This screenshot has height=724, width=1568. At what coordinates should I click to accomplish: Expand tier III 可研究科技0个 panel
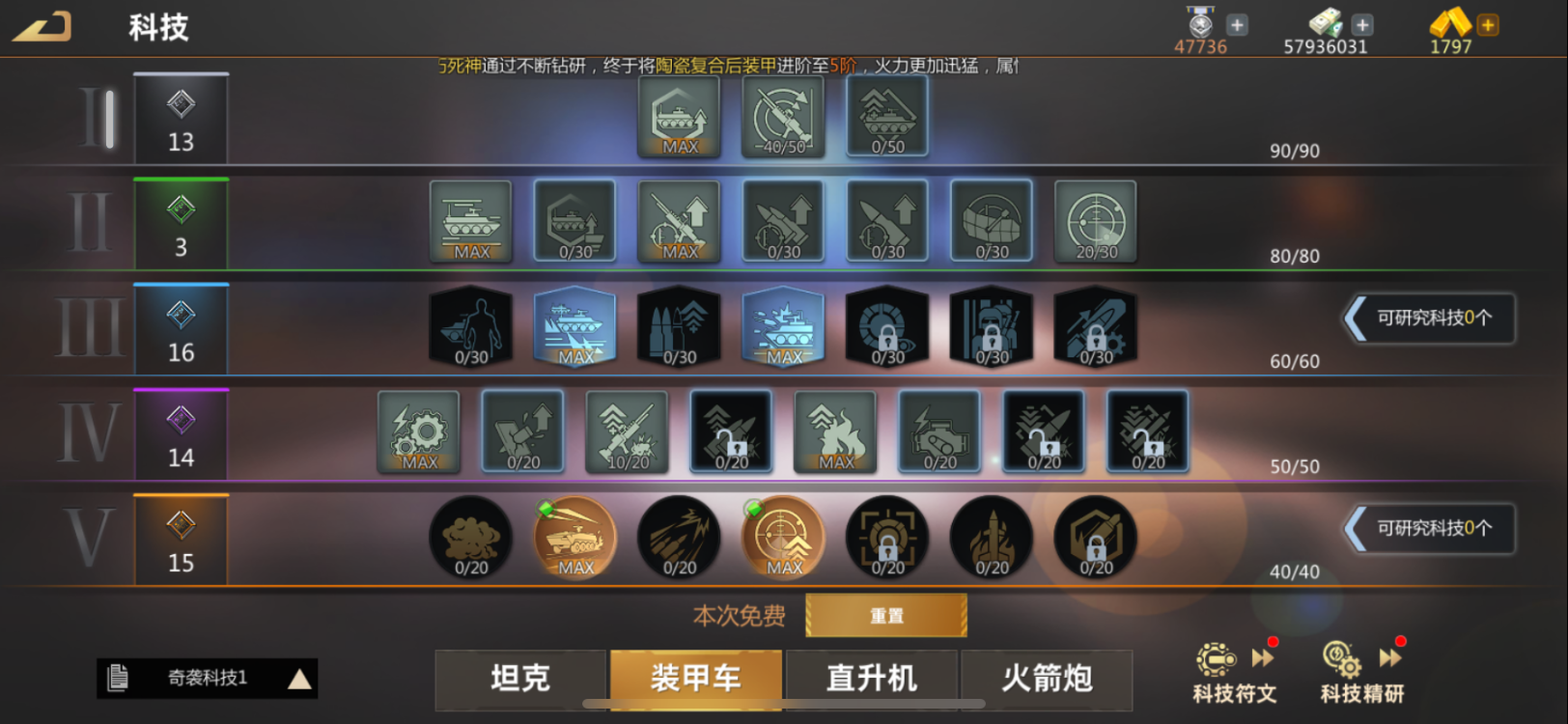click(x=1429, y=318)
